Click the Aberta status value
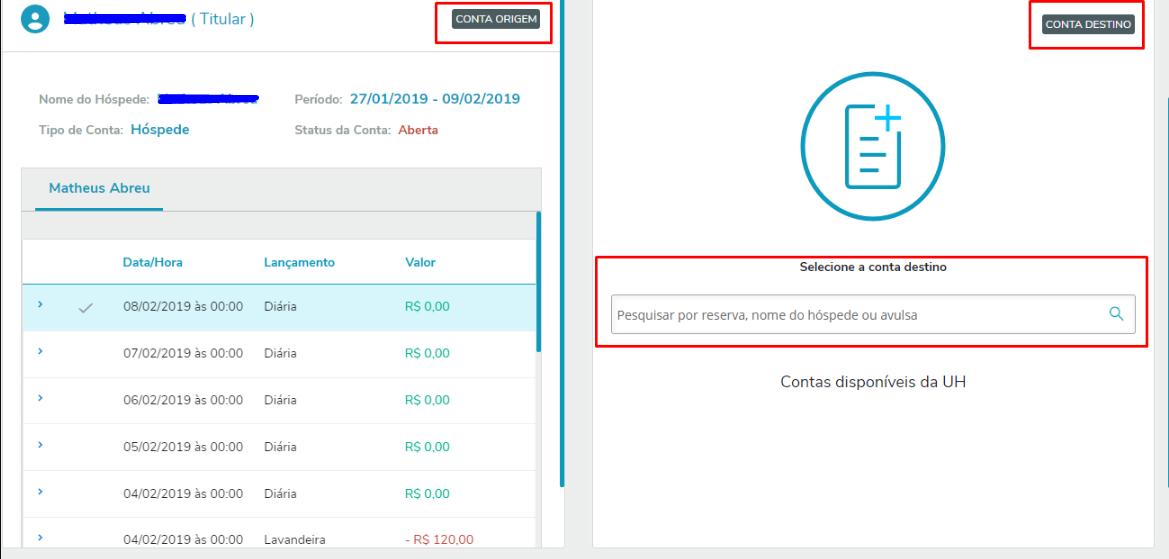1169x559 pixels. point(418,130)
